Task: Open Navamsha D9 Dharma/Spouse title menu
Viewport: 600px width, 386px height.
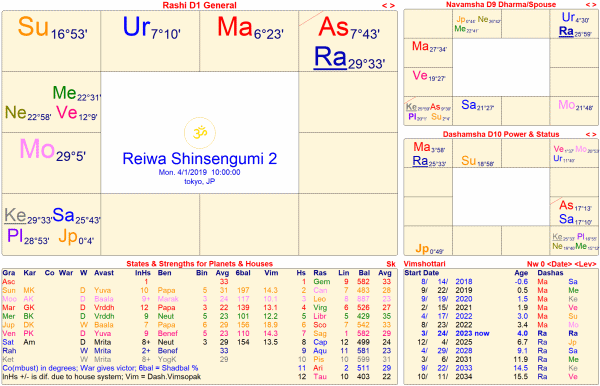Action: [501, 5]
